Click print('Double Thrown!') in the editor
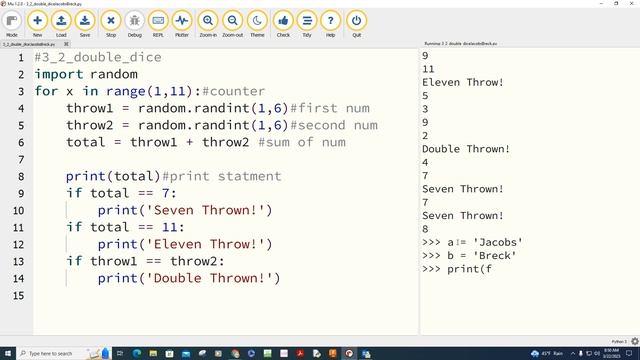 pyautogui.click(x=189, y=278)
